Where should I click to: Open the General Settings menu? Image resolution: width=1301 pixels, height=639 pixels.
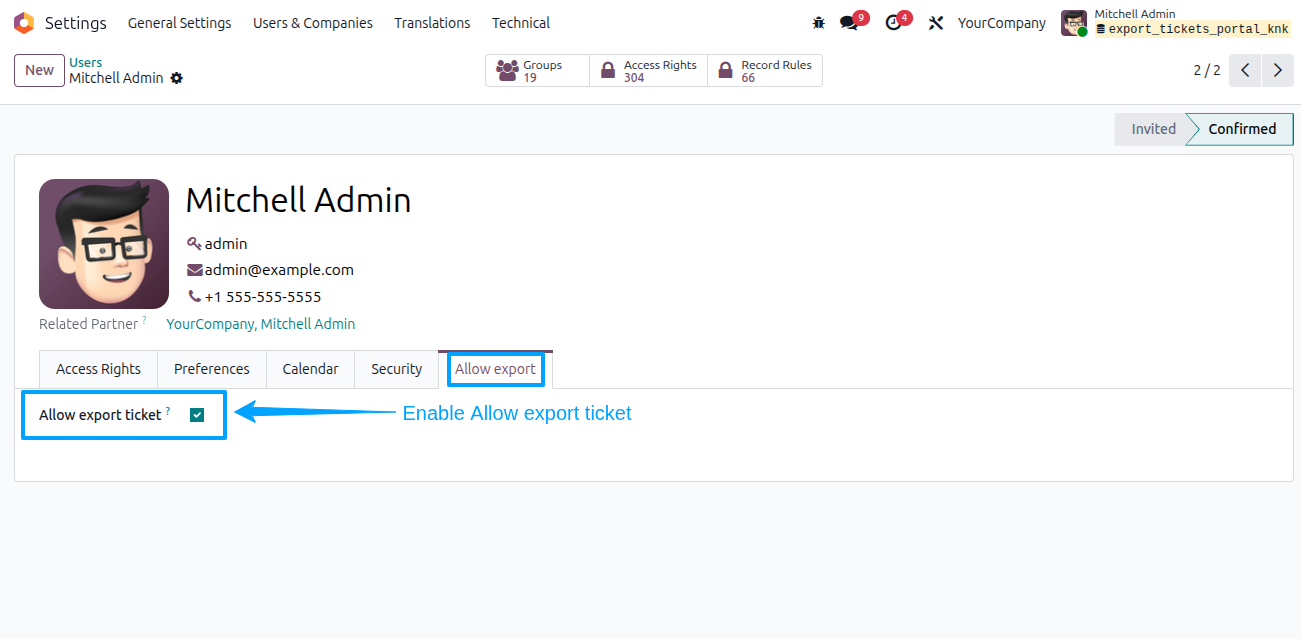pos(179,23)
